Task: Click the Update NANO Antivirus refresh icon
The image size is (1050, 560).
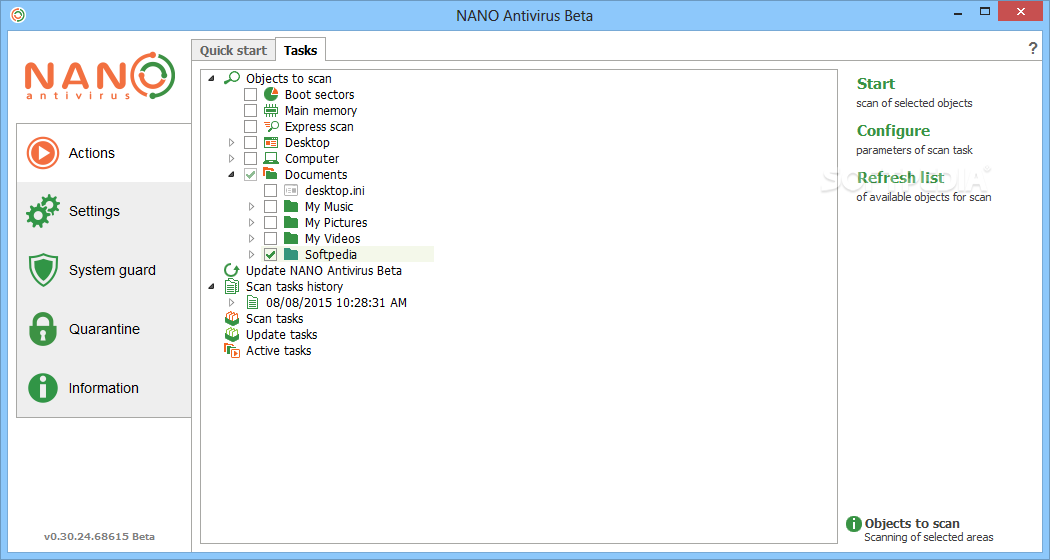Action: [232, 271]
